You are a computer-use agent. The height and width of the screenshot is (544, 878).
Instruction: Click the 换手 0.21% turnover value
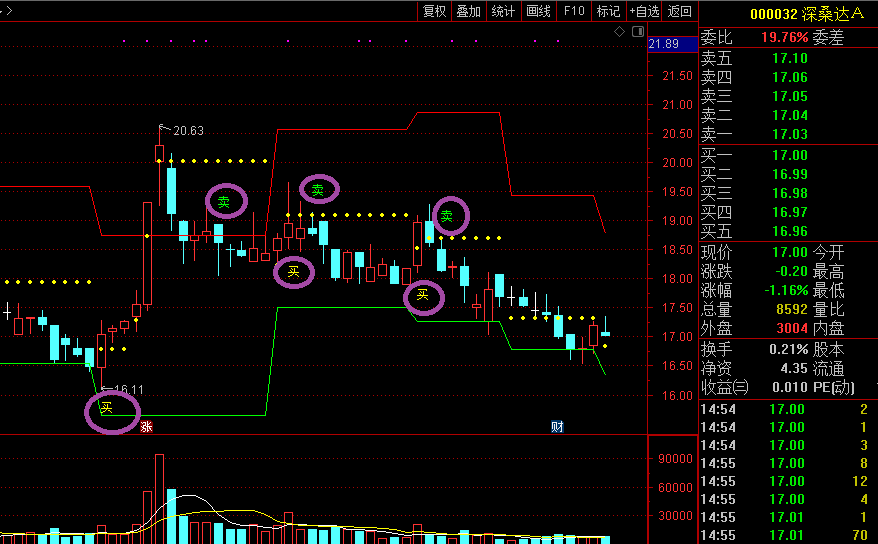pos(788,349)
